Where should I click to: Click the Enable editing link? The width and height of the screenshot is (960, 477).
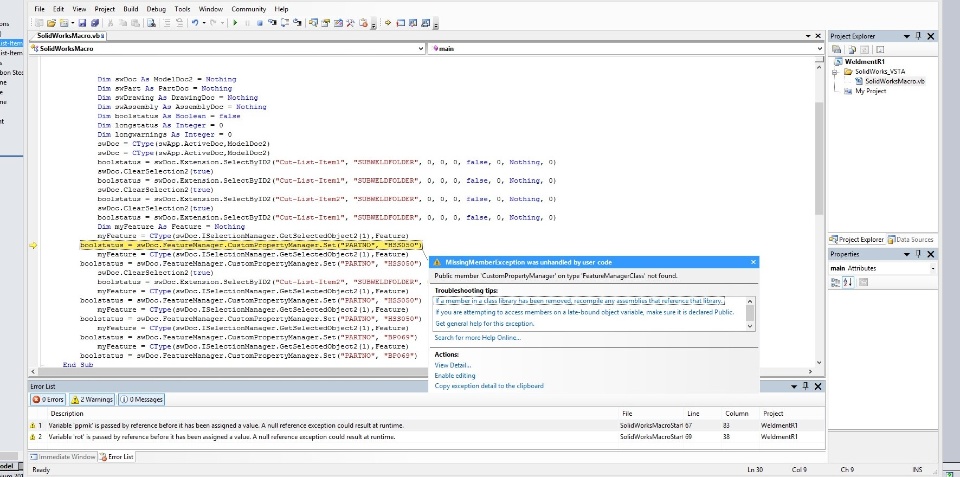tap(455, 375)
